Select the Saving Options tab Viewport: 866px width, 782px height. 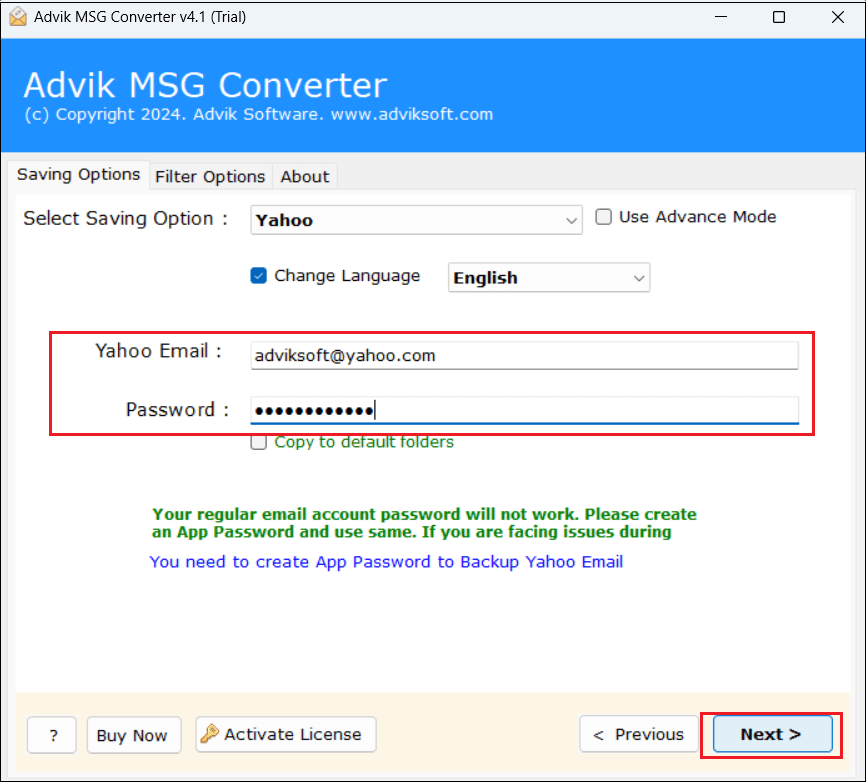(78, 175)
